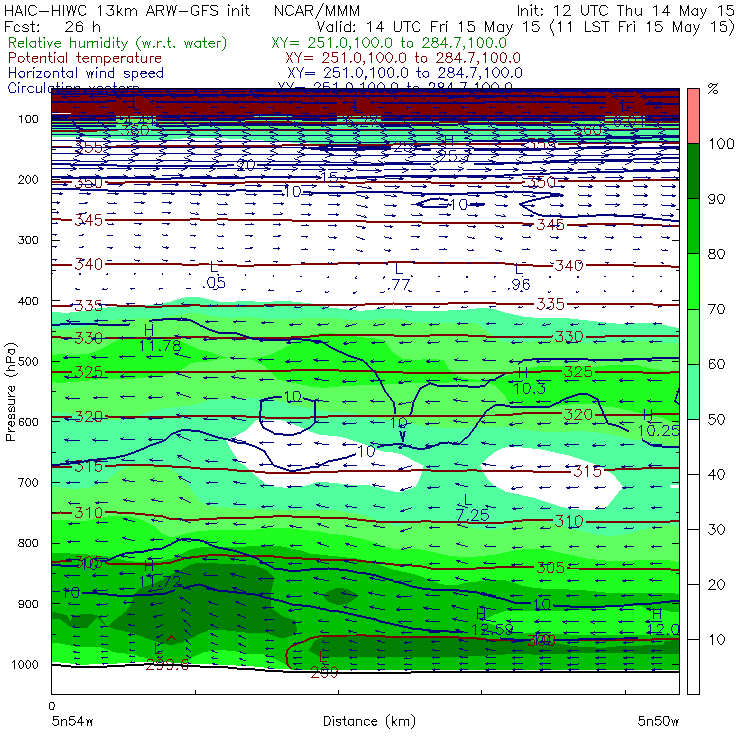This screenshot has width=740, height=740.
Task: Click the 'Valid: 14 UTC Fri 15 May 15' text
Action: coord(428,26)
